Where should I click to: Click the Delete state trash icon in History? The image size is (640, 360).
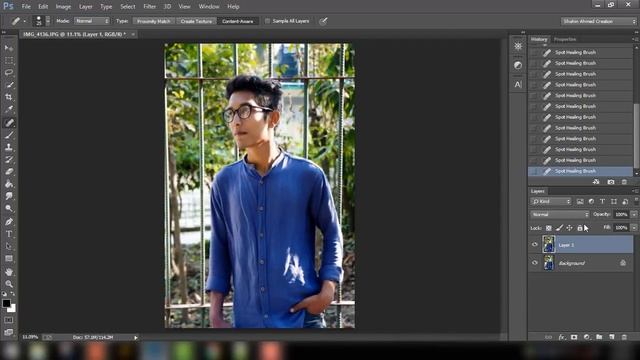click(x=624, y=182)
